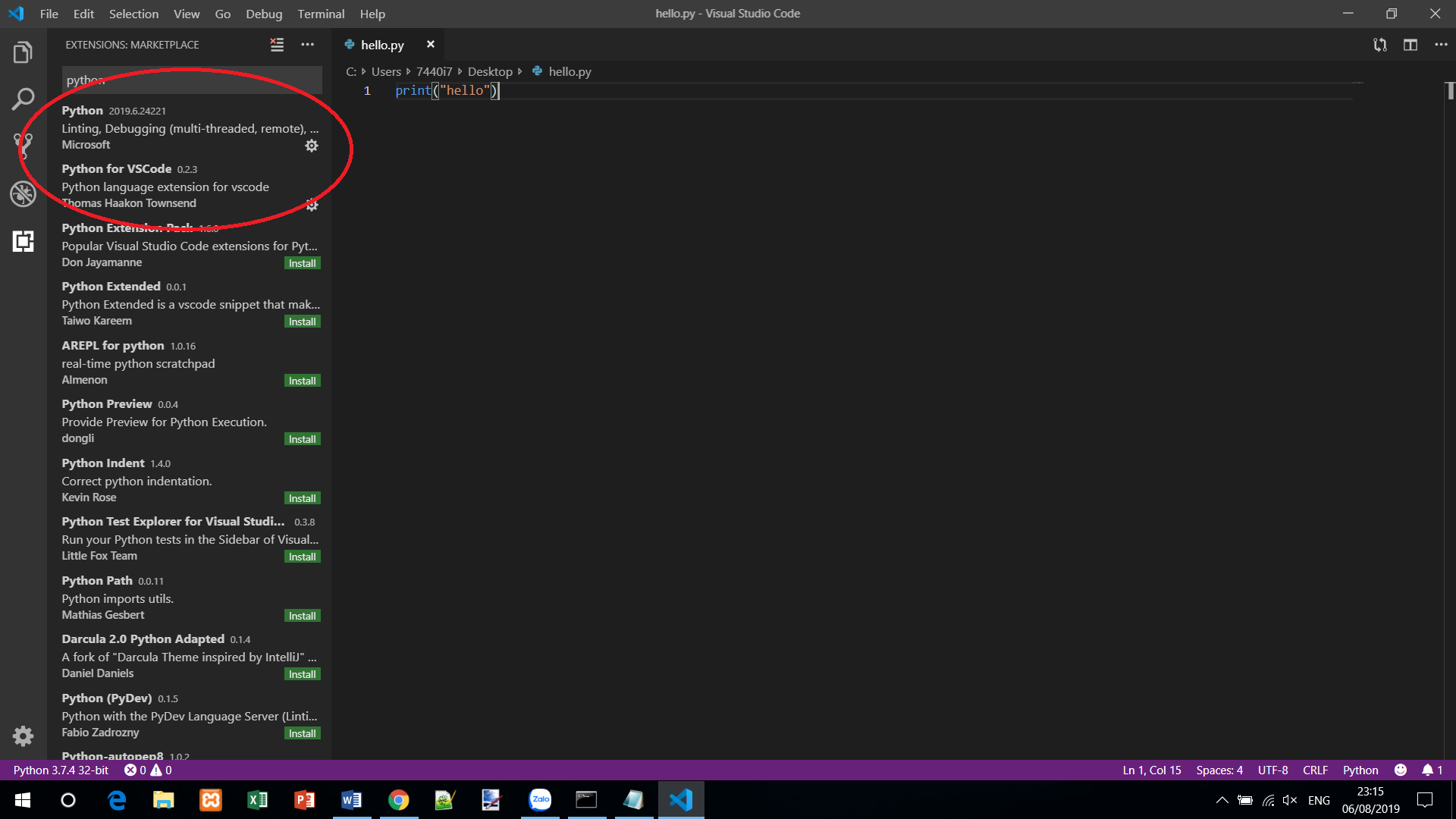Open the Search view icon
1456x819 pixels.
click(23, 99)
